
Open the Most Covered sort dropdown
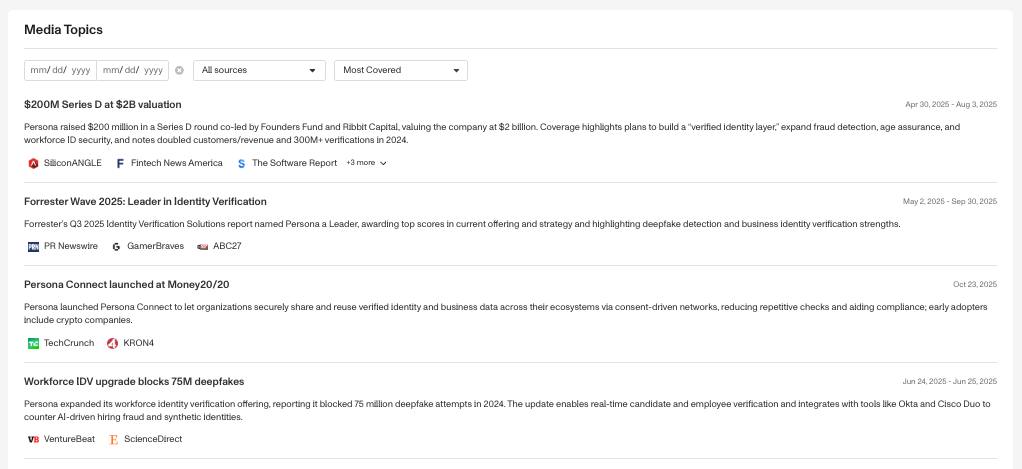(401, 70)
